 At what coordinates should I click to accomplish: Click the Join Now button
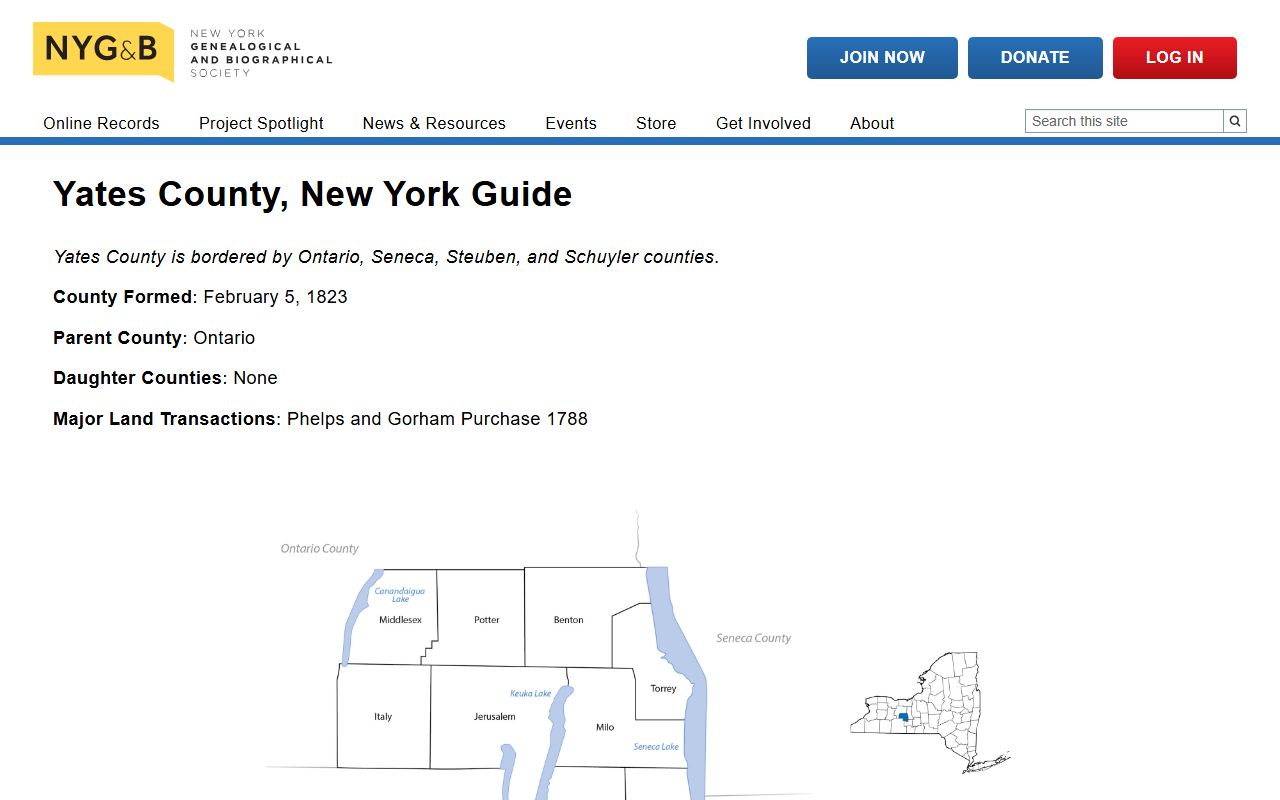tap(882, 58)
